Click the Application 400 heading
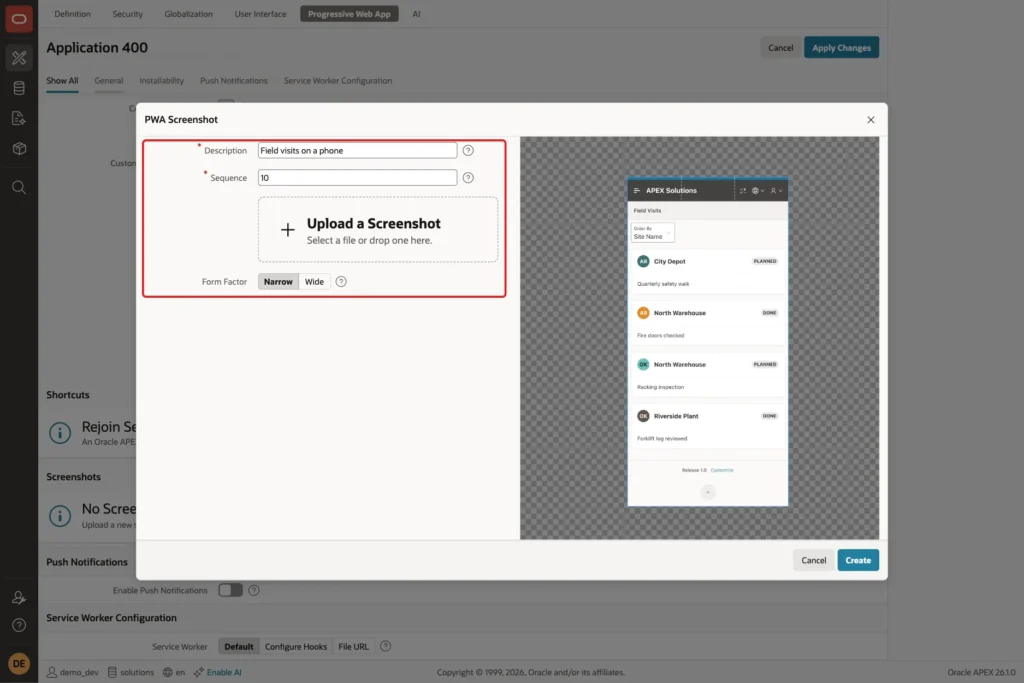 (97, 48)
